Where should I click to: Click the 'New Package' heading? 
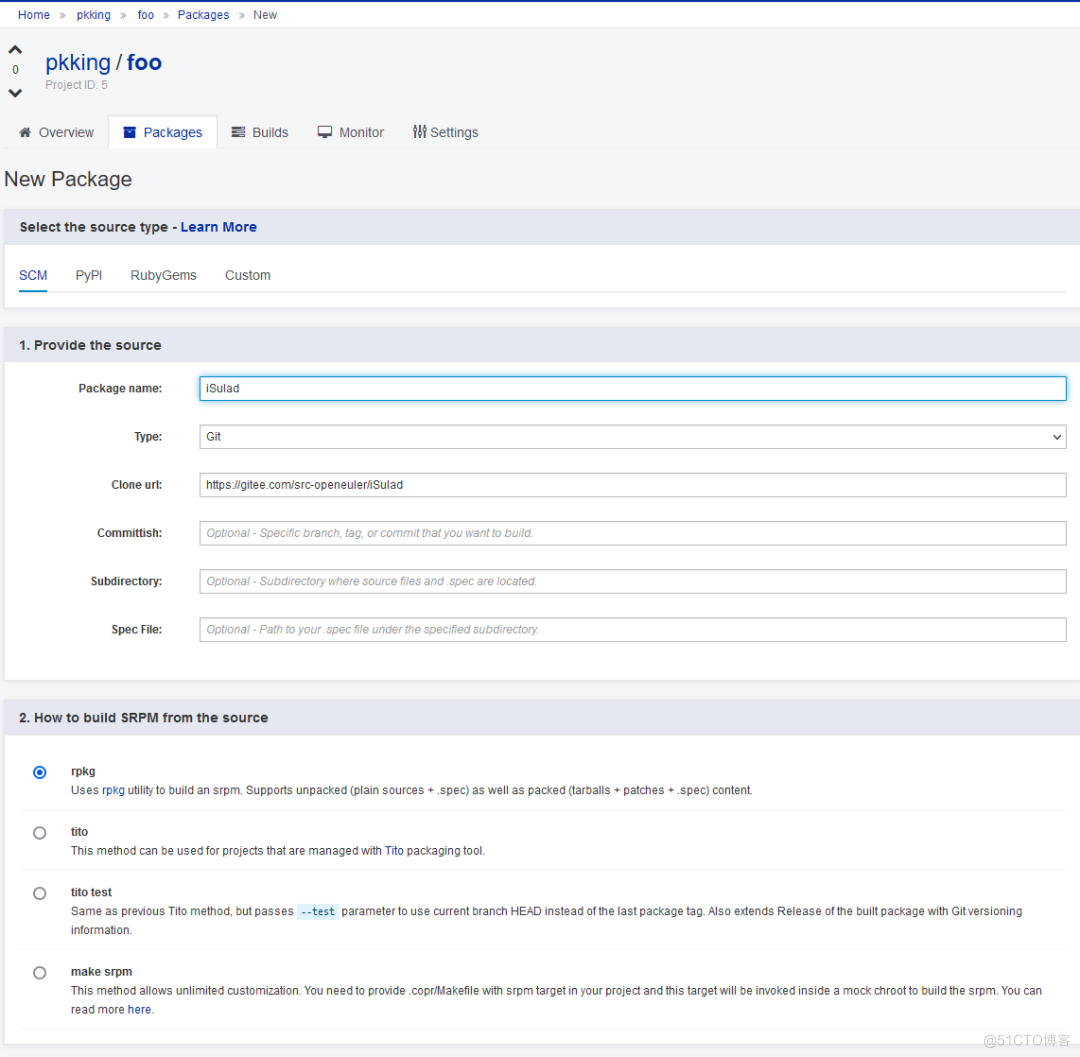[x=68, y=179]
